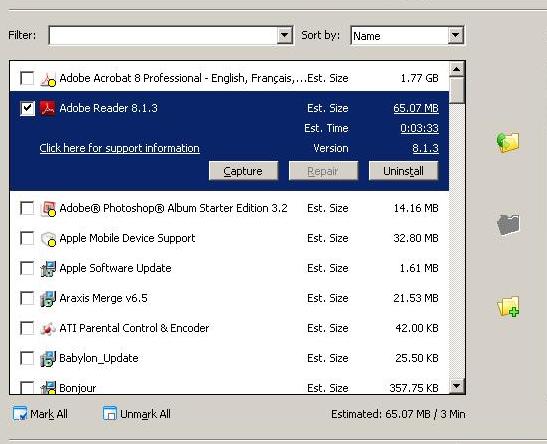
Task: Click the ATI Parental Control & Encoder icon
Action: coord(48,329)
